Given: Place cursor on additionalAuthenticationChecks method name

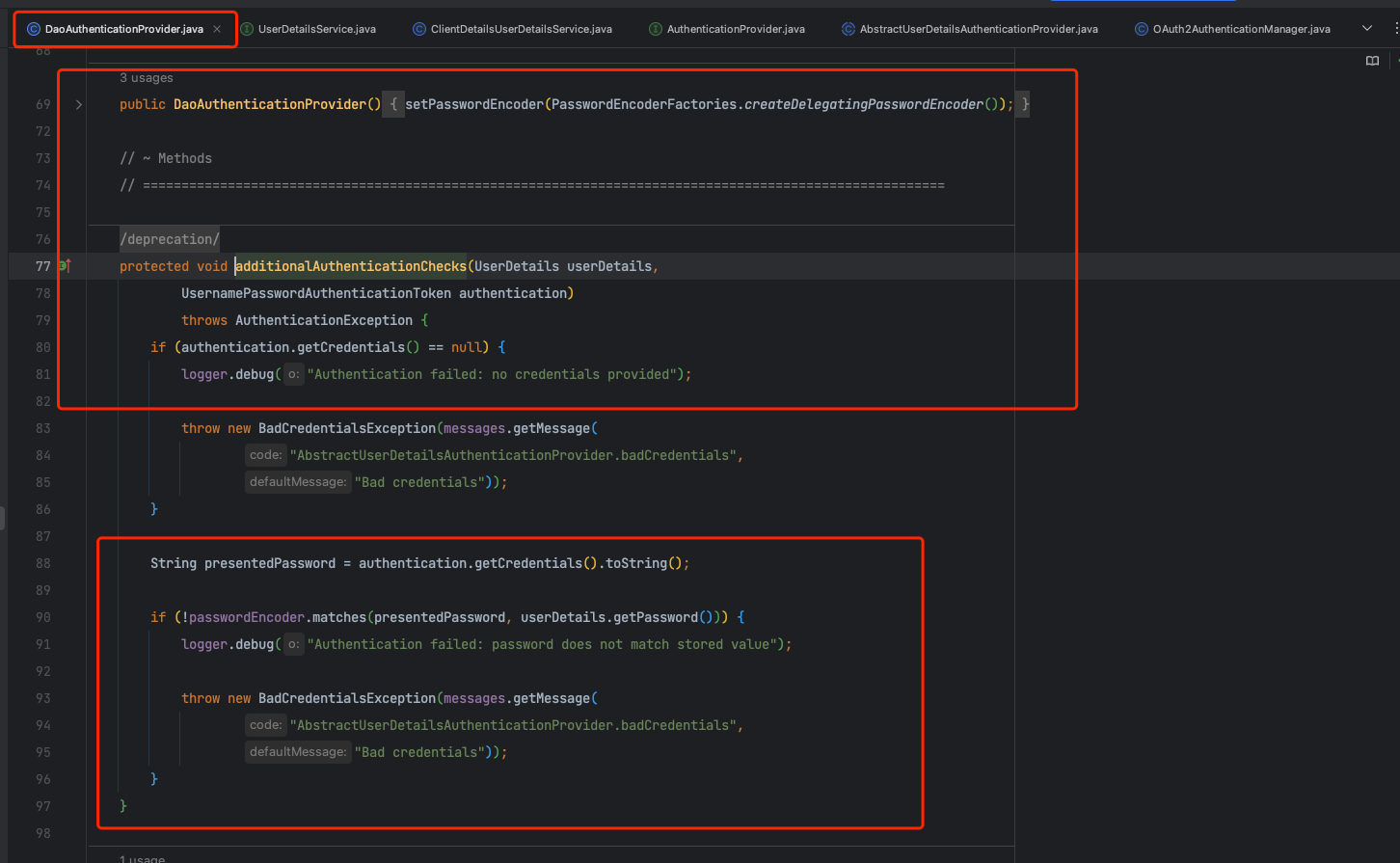Looking at the screenshot, I should (x=351, y=266).
